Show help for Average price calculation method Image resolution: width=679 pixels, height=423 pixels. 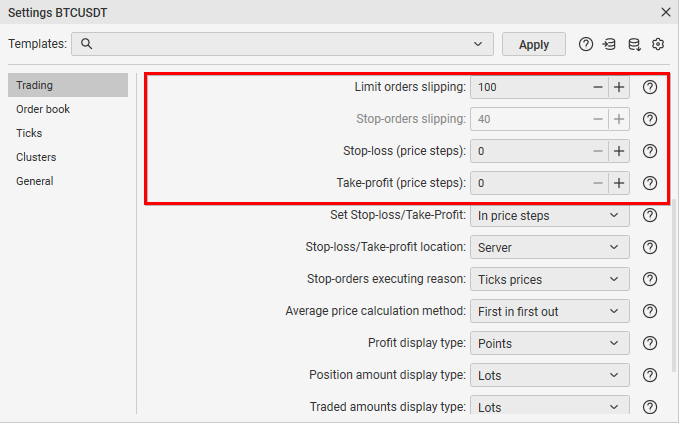point(650,311)
